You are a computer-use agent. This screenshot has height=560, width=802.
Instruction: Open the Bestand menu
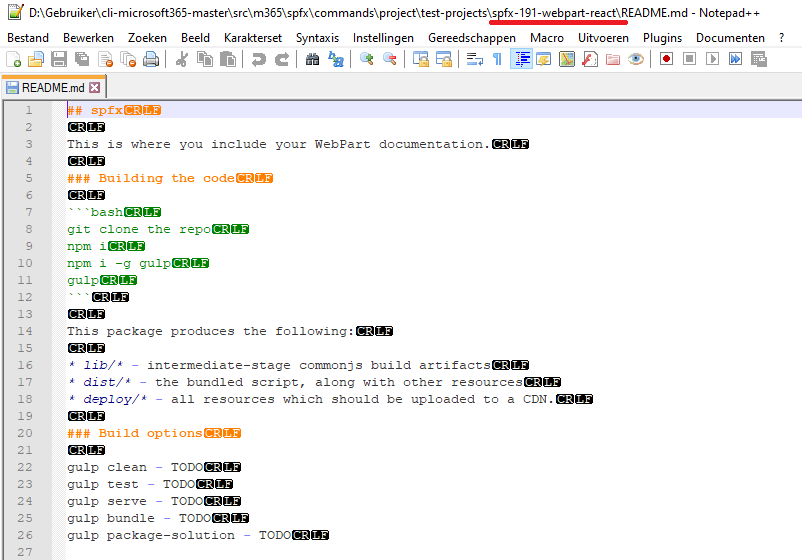28,38
